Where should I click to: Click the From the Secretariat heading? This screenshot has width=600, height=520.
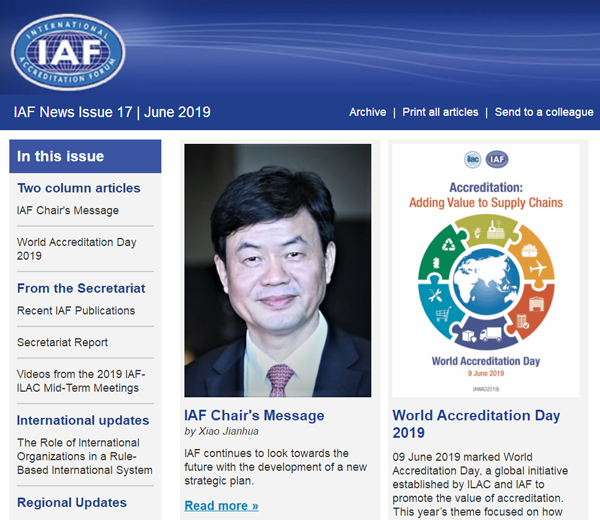click(x=81, y=288)
